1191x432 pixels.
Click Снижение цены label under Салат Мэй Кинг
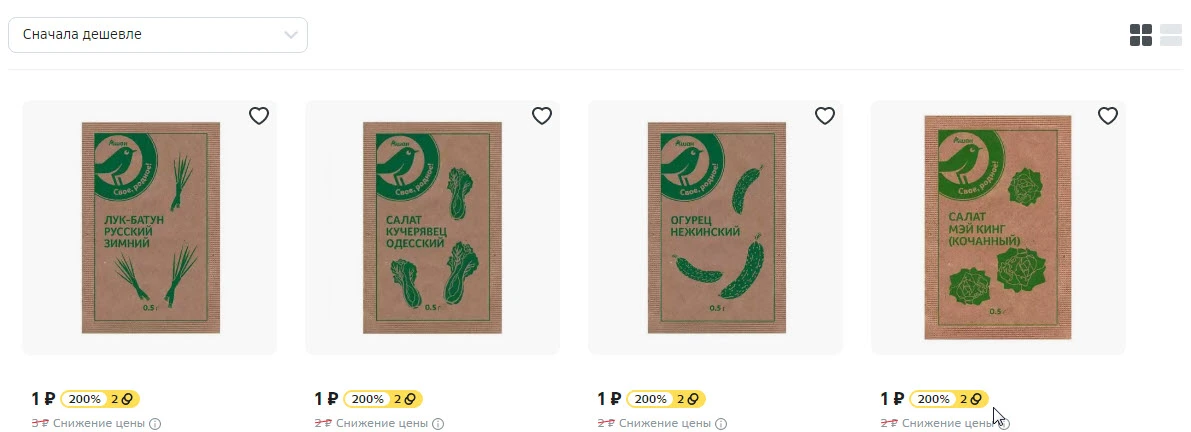(x=948, y=424)
